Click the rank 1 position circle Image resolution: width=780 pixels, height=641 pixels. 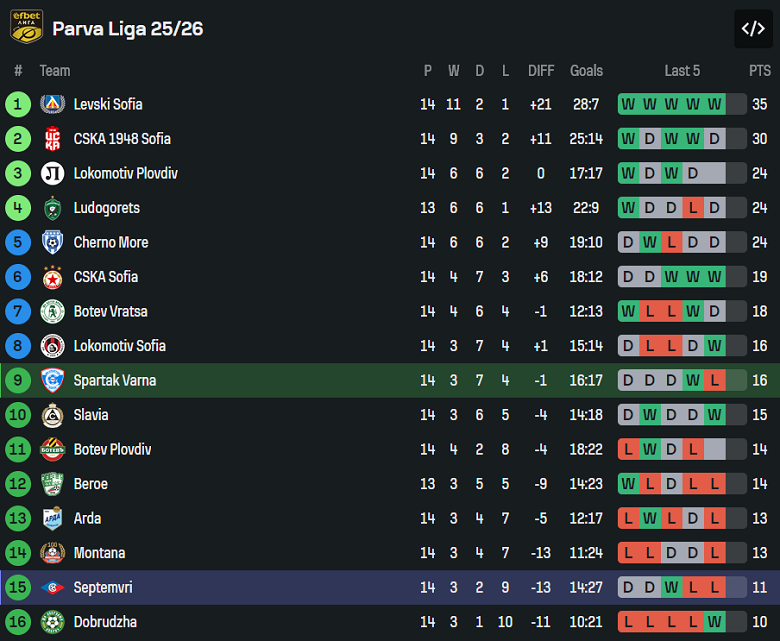[x=18, y=104]
